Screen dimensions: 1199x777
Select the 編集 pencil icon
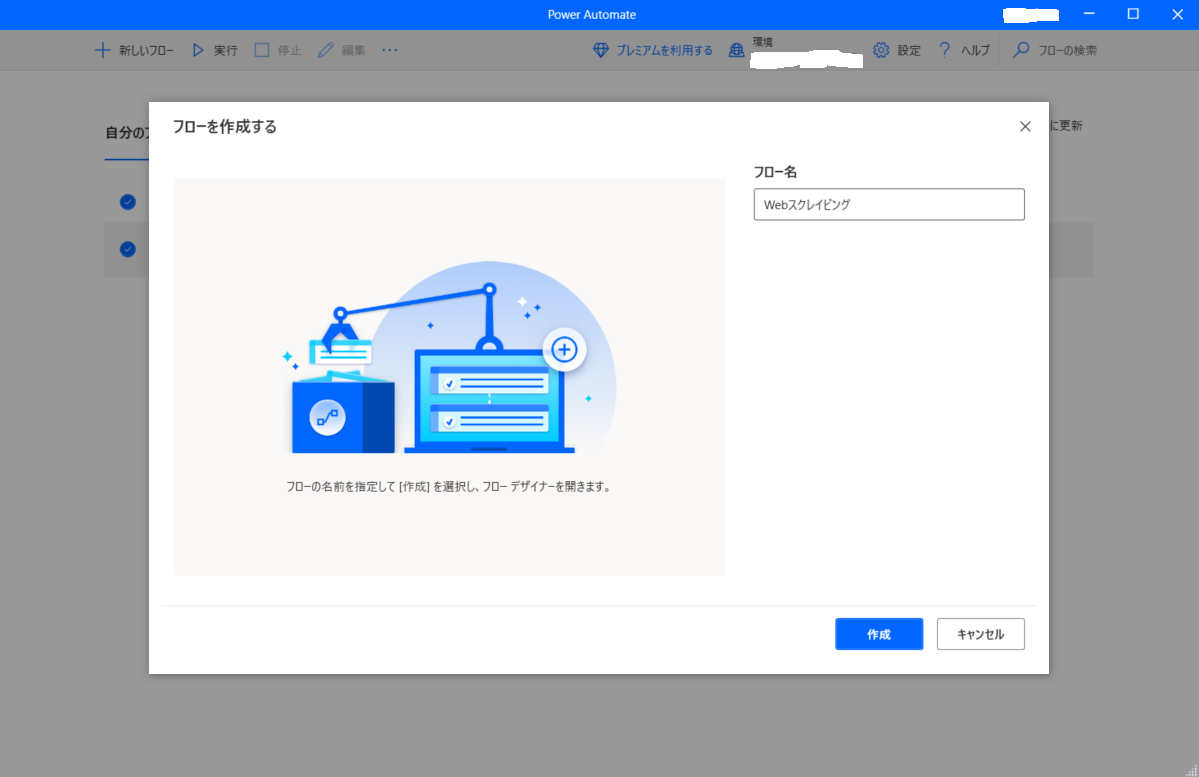coord(326,50)
